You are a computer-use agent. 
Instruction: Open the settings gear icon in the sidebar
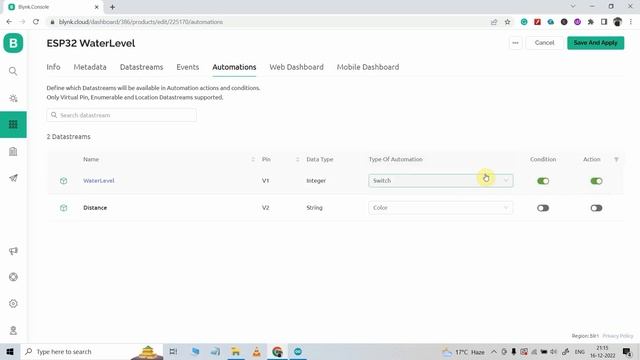13,304
